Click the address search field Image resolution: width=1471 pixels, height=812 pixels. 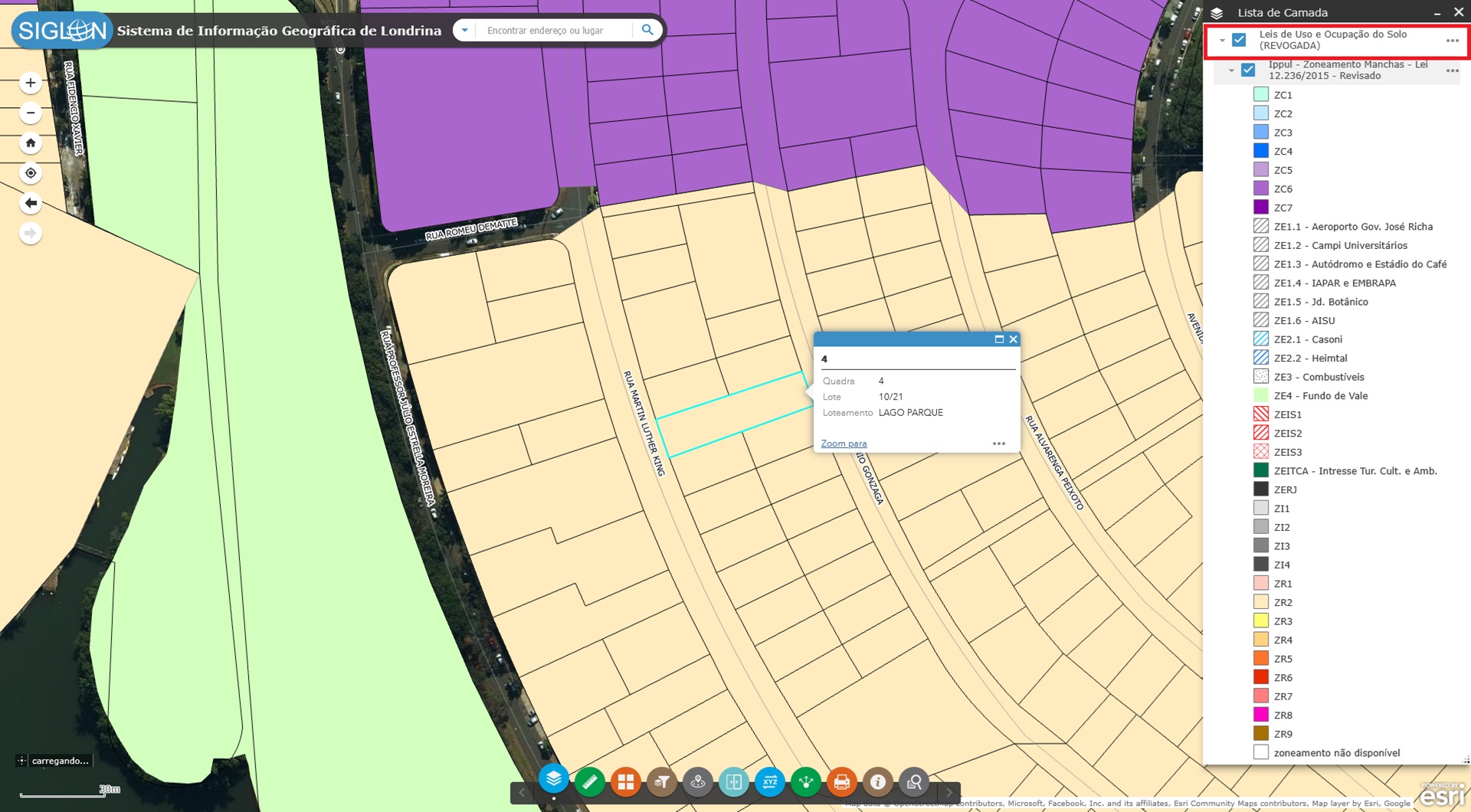pos(555,30)
